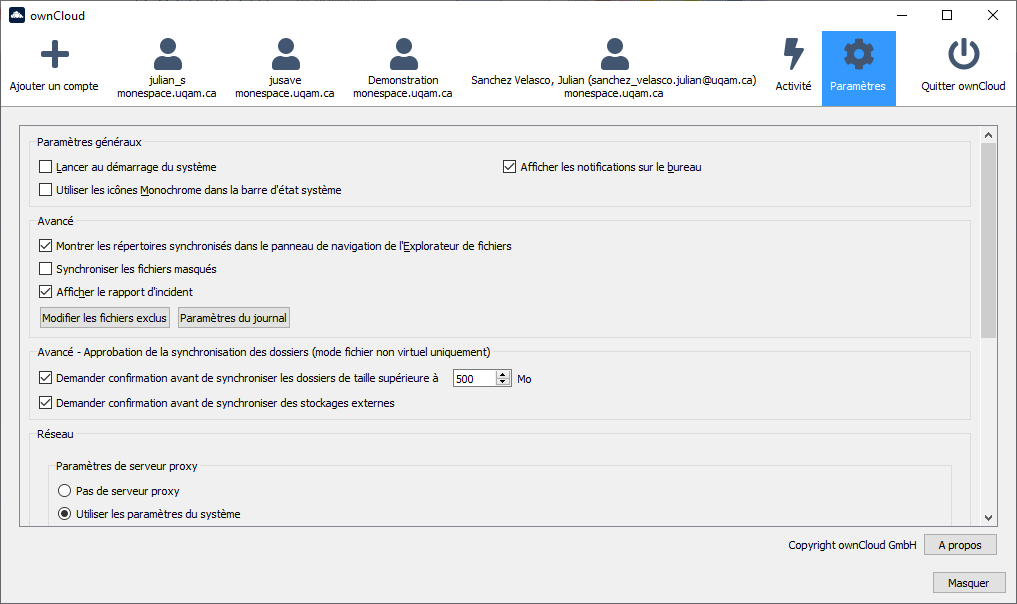Open the julian_s account
Screen dimensions: 1017x604
coord(167,69)
